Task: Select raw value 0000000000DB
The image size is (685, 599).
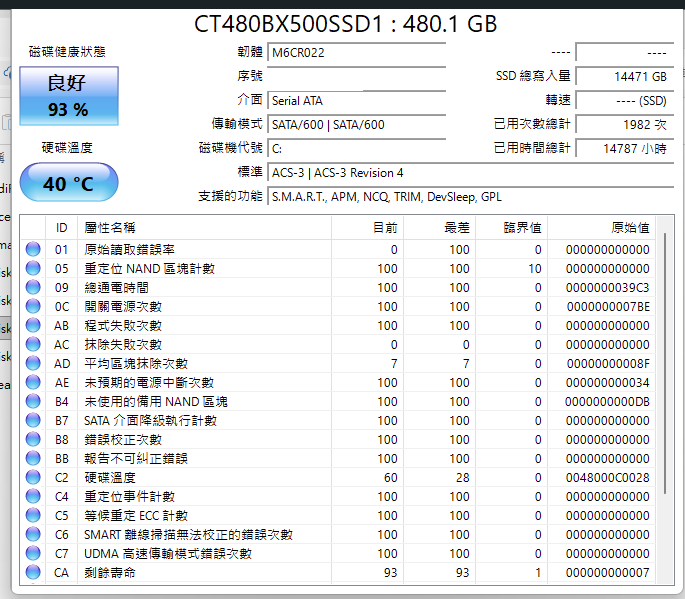Action: pos(608,402)
